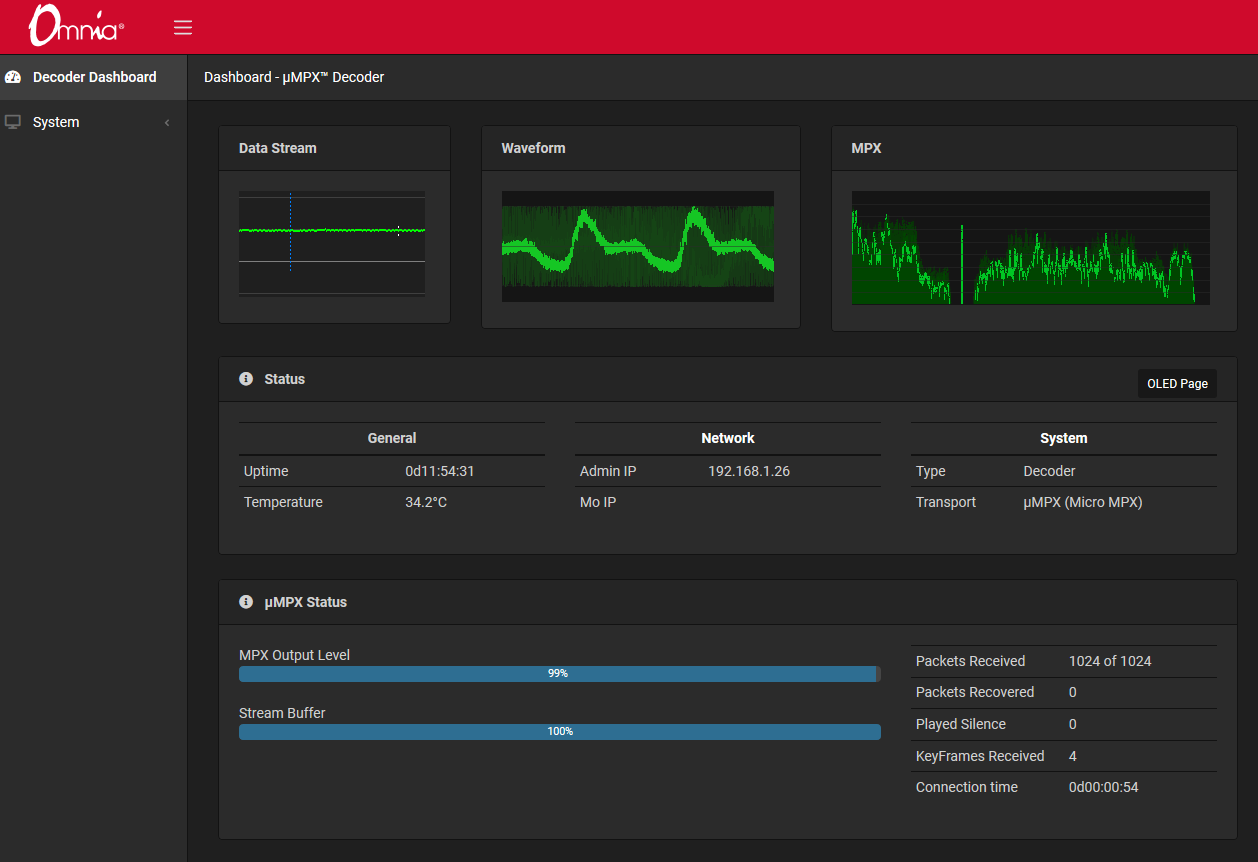
Task: Click the MPX Output Level bar
Action: [x=560, y=674]
